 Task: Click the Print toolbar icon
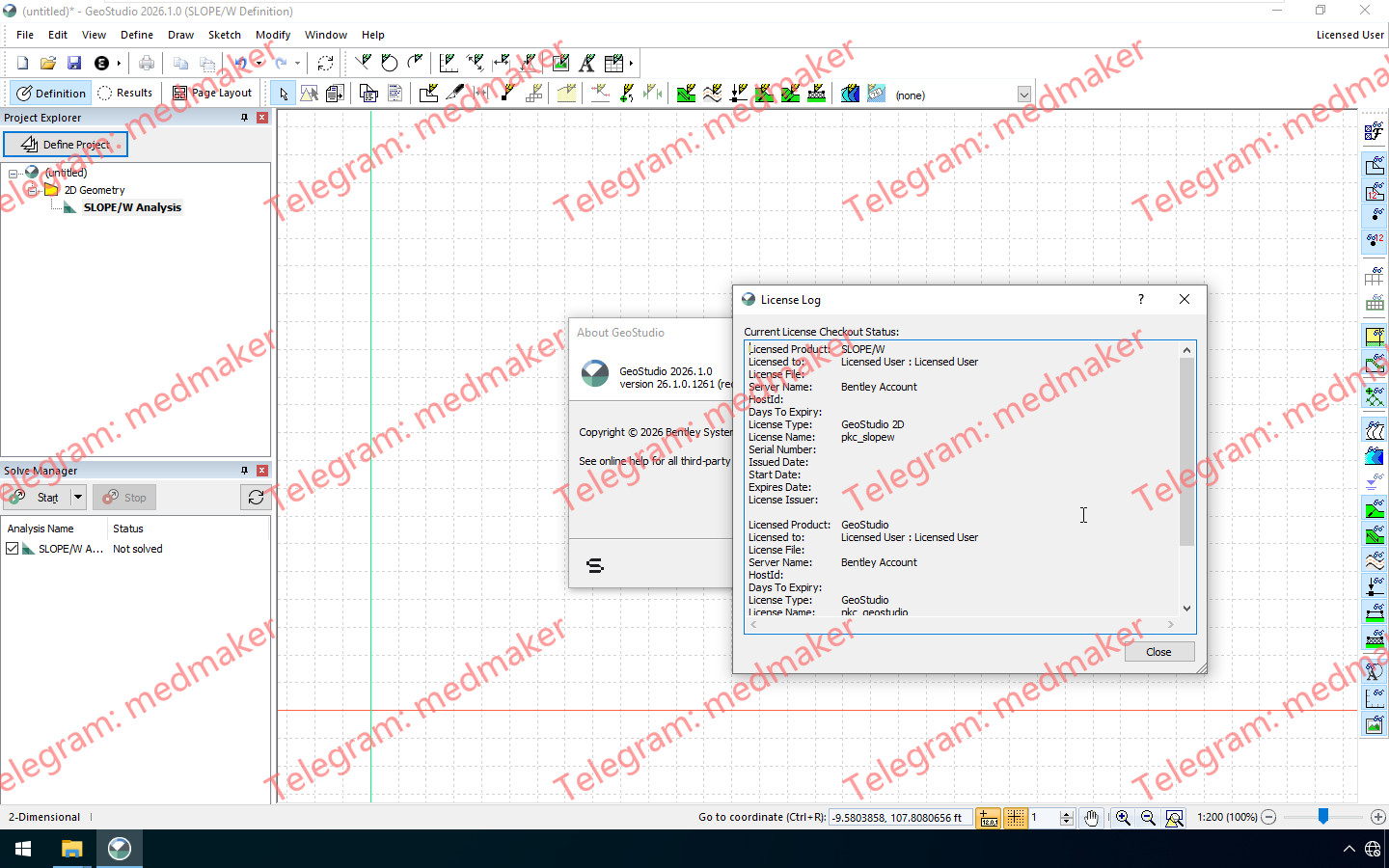tap(147, 64)
